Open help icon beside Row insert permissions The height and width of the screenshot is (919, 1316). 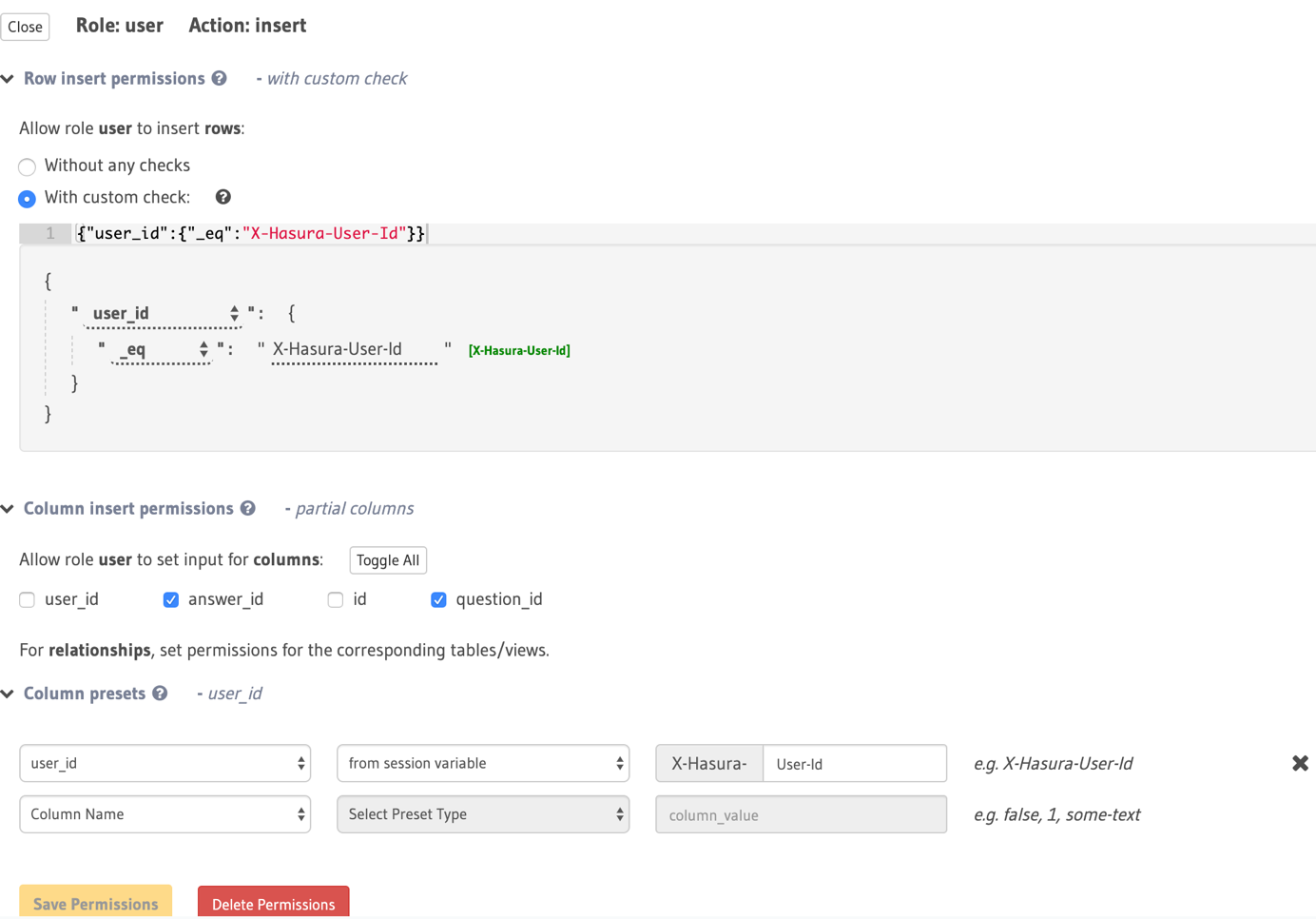click(220, 78)
